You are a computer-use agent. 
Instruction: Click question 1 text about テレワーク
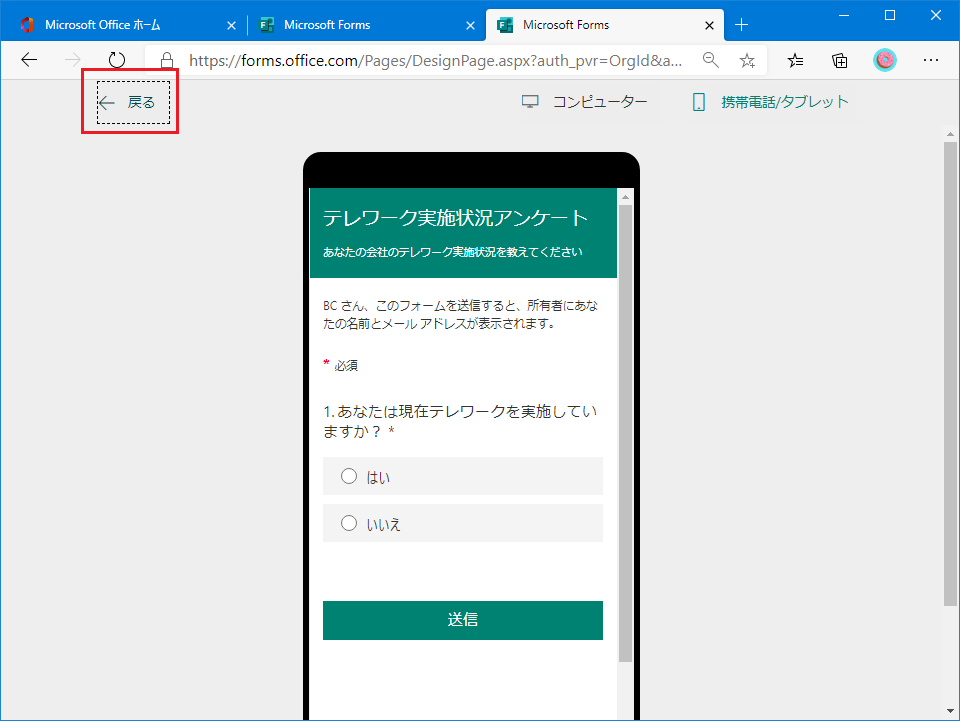pos(460,421)
